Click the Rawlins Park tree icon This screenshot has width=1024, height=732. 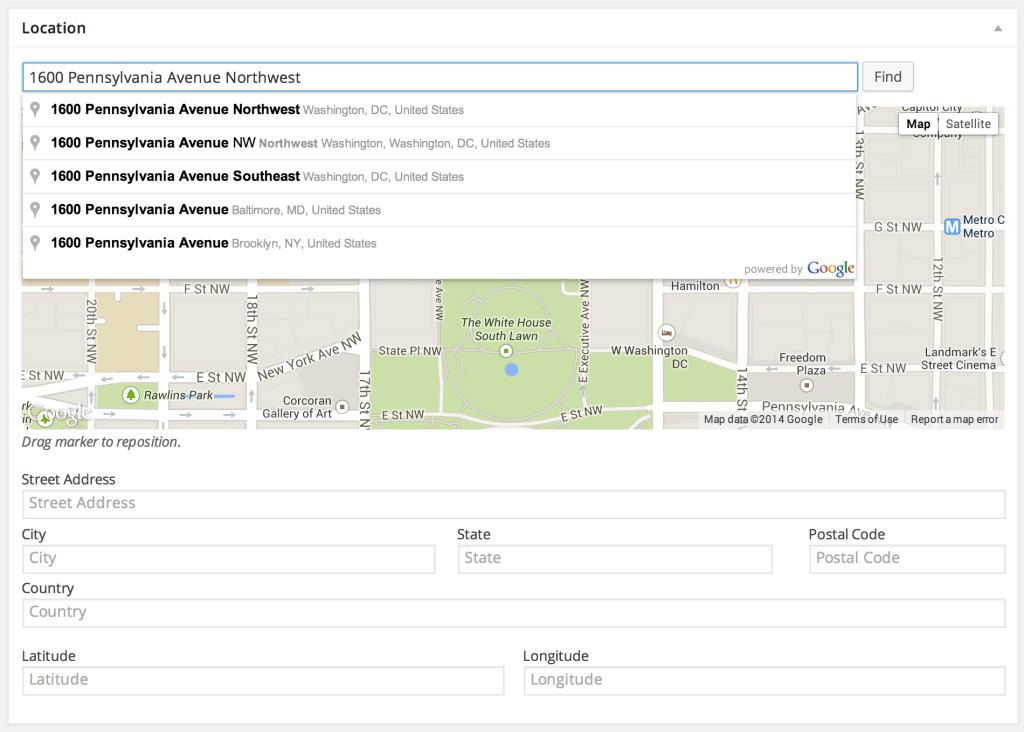tap(130, 395)
